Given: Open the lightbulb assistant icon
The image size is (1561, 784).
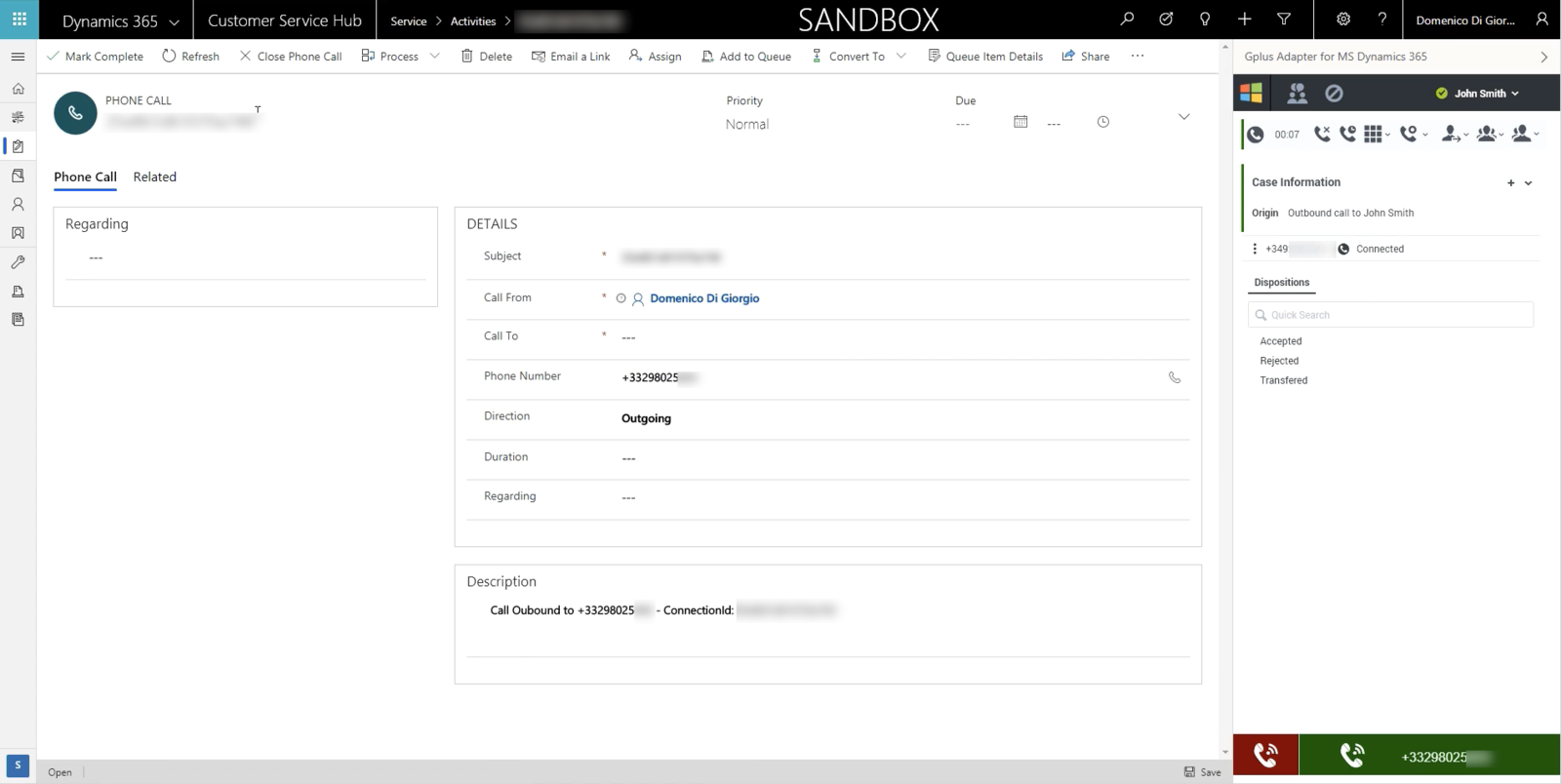Looking at the screenshot, I should click(x=1205, y=19).
